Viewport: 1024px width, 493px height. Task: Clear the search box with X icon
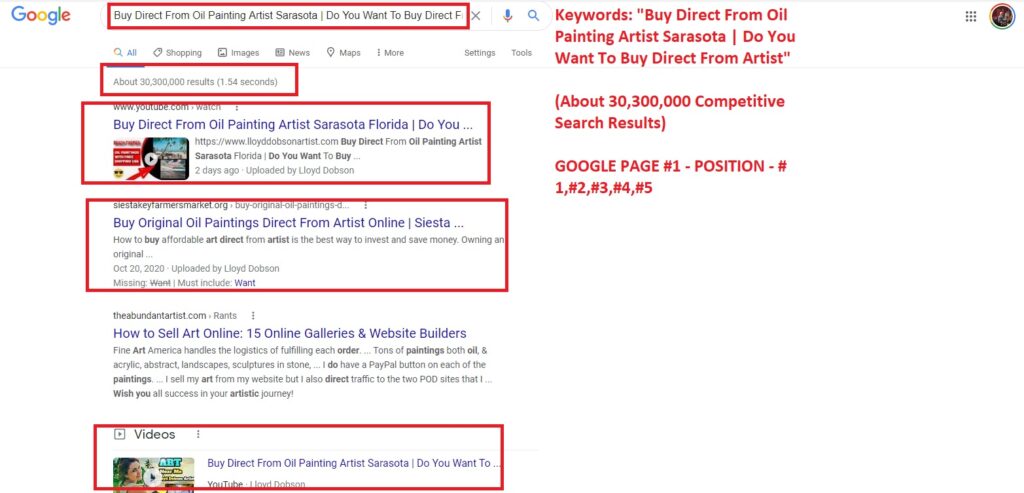click(x=476, y=16)
